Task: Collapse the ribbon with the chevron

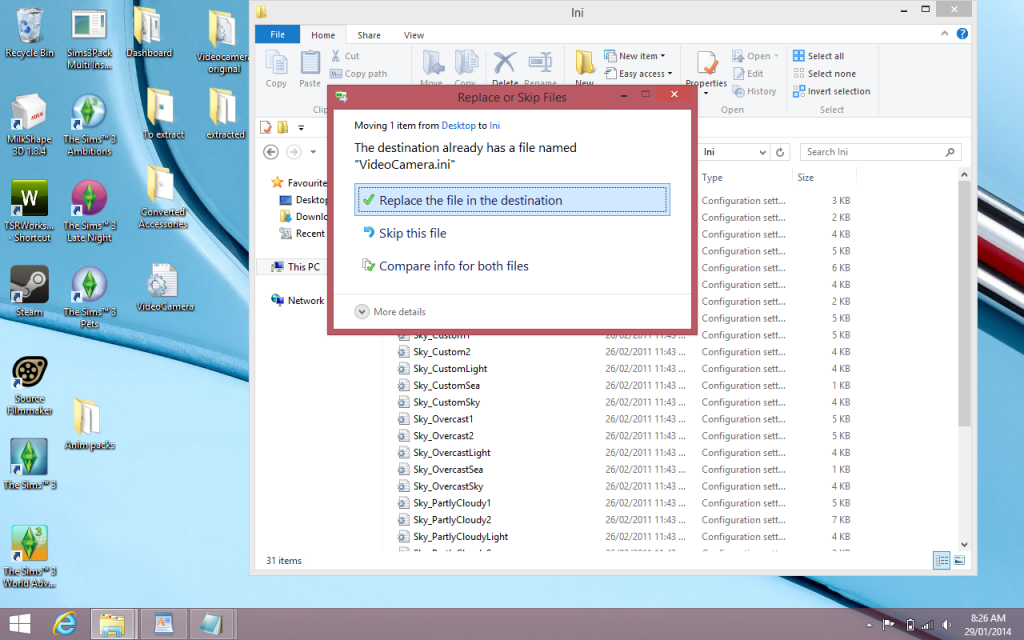Action: coord(944,34)
